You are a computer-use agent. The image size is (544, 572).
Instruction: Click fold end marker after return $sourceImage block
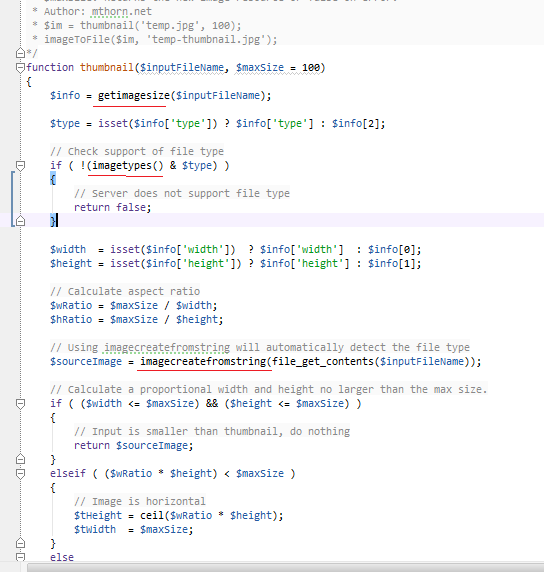click(20, 459)
